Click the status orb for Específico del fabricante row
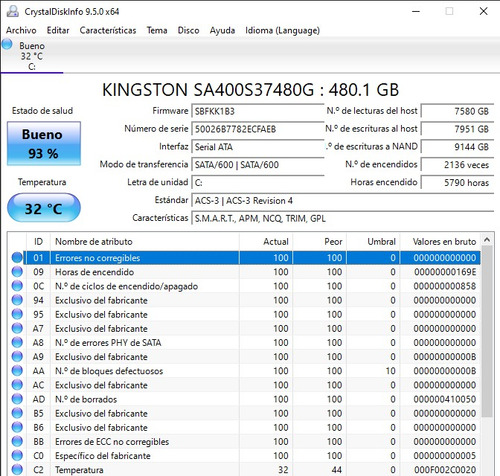The width and height of the screenshot is (500, 476). click(x=17, y=456)
